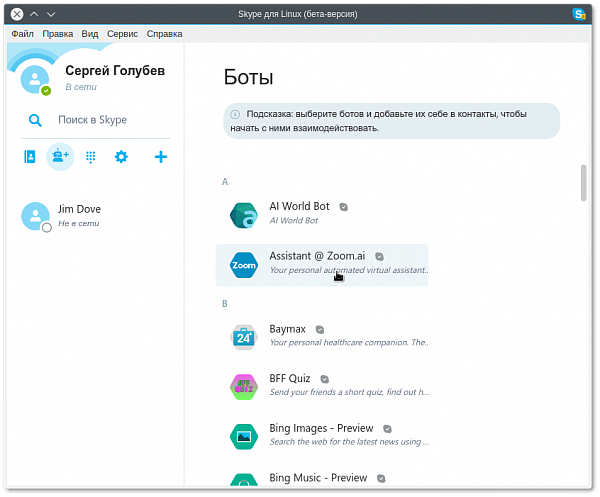This screenshot has width=600, height=497.
Task: Open the contacts list icon
Action: [x=29, y=157]
